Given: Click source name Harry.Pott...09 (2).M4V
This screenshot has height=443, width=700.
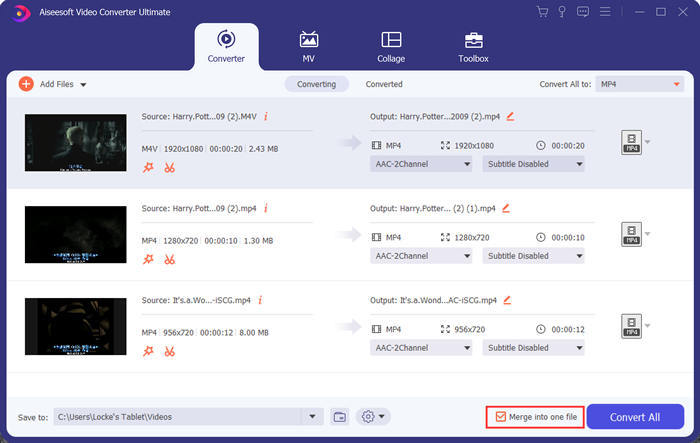Looking at the screenshot, I should pyautogui.click(x=215, y=117).
